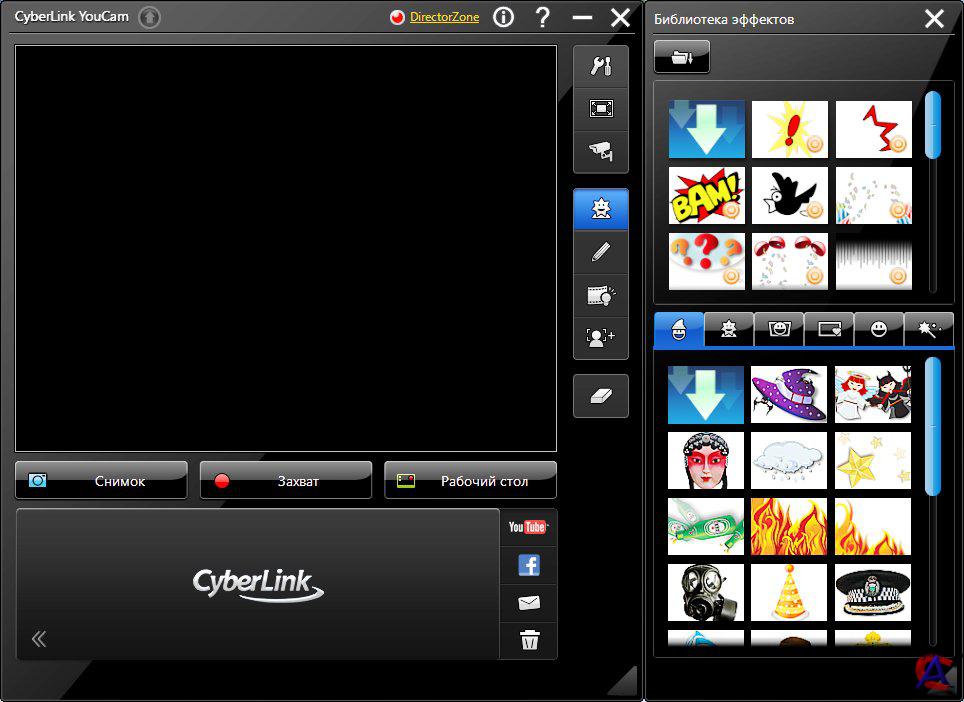Open help question mark icon
964x702 pixels.
tap(542, 17)
